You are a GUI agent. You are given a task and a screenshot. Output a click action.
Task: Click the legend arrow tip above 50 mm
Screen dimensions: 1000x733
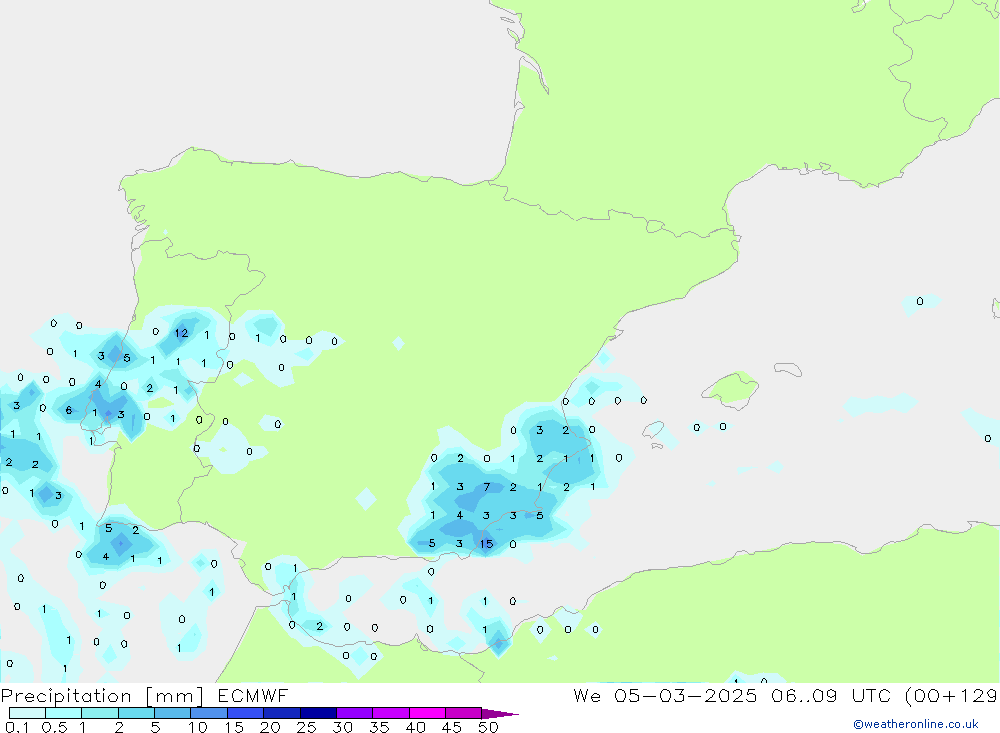[501, 713]
